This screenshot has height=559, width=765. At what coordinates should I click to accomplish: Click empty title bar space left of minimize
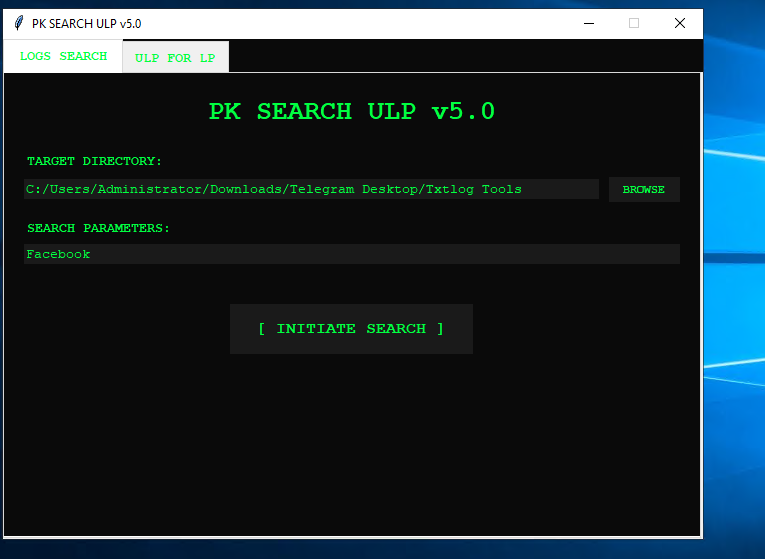[400, 23]
